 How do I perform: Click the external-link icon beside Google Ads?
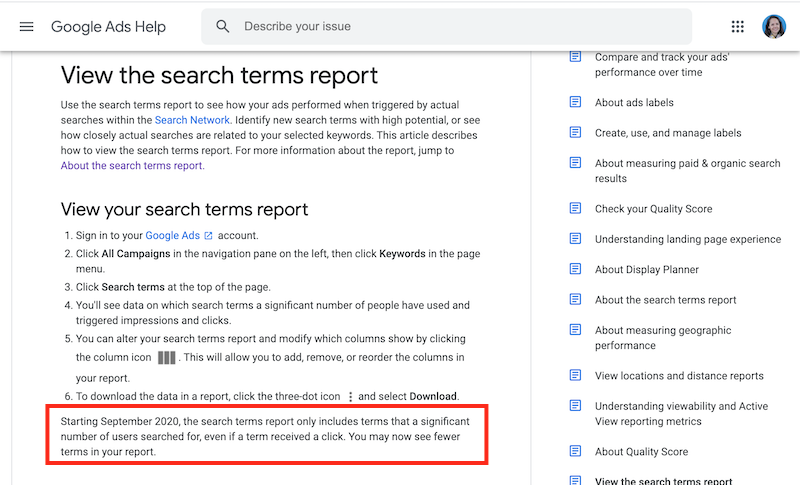click(x=208, y=236)
